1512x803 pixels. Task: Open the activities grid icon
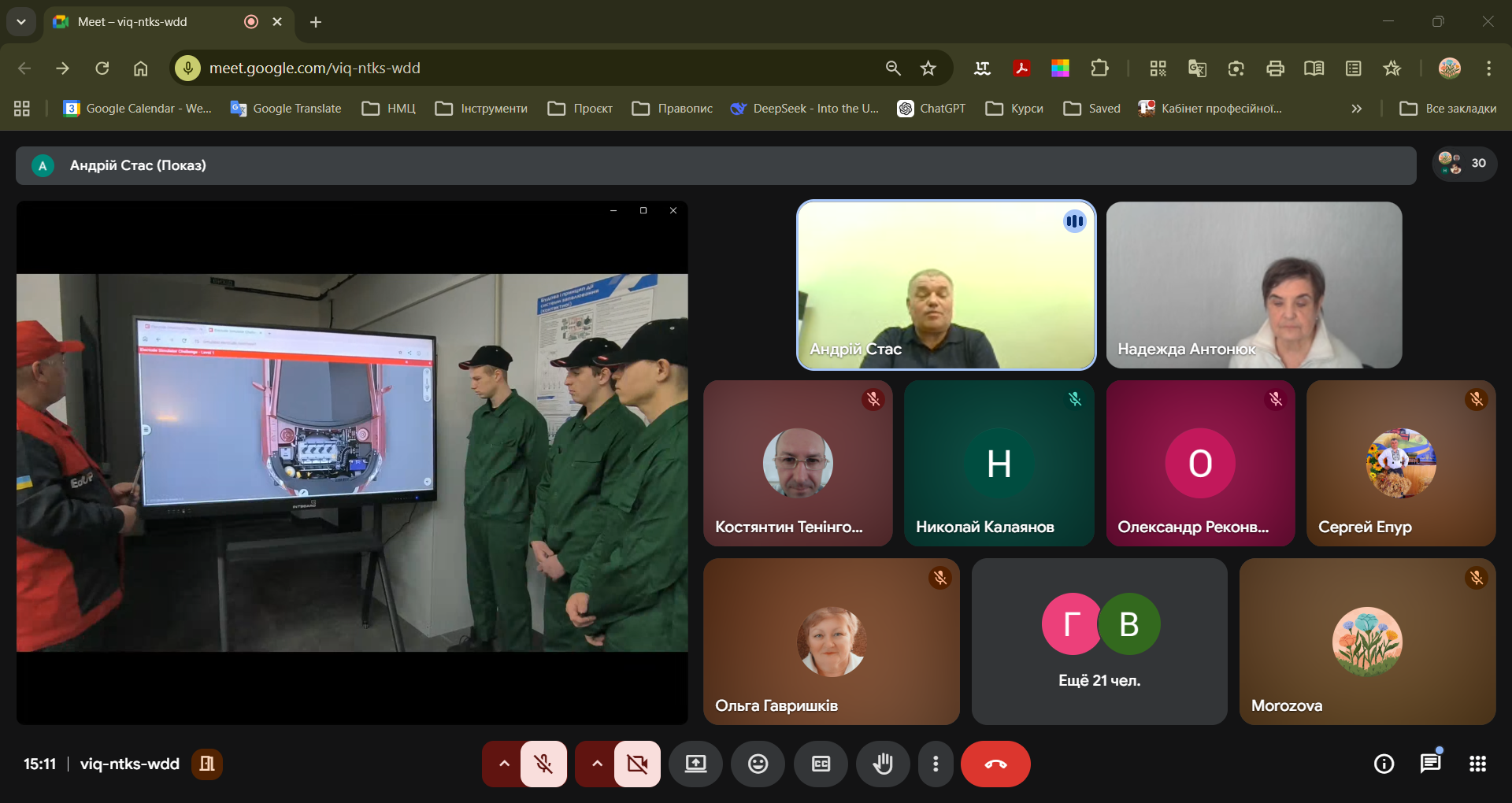(1477, 764)
